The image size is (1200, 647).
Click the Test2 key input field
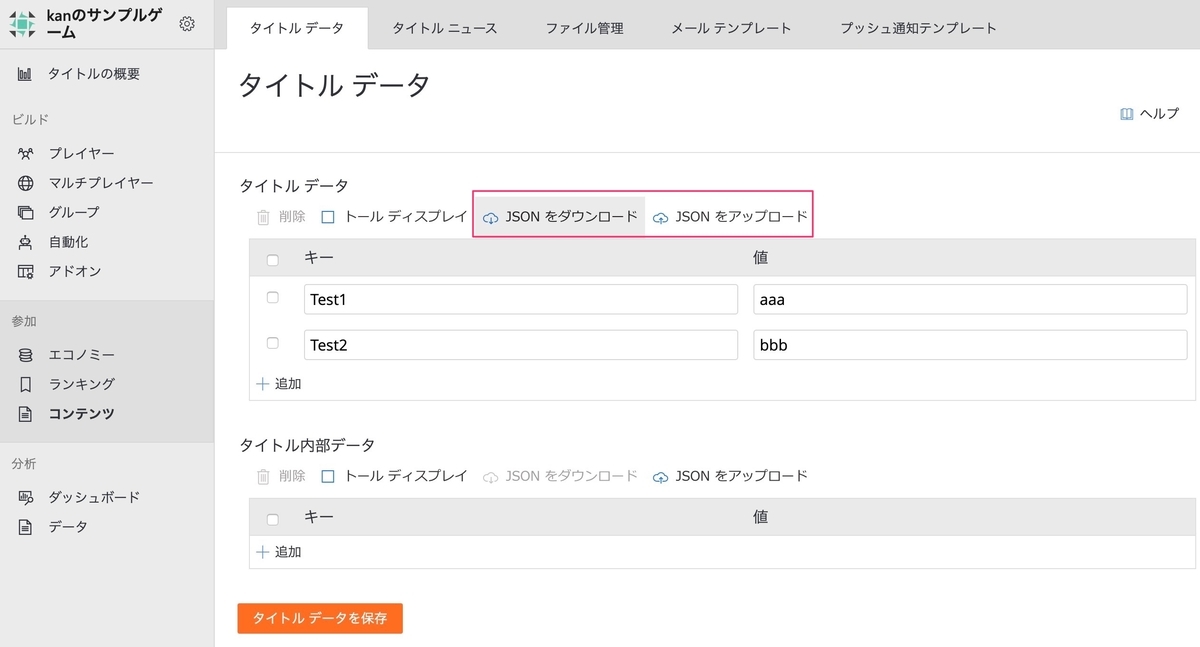[521, 345]
